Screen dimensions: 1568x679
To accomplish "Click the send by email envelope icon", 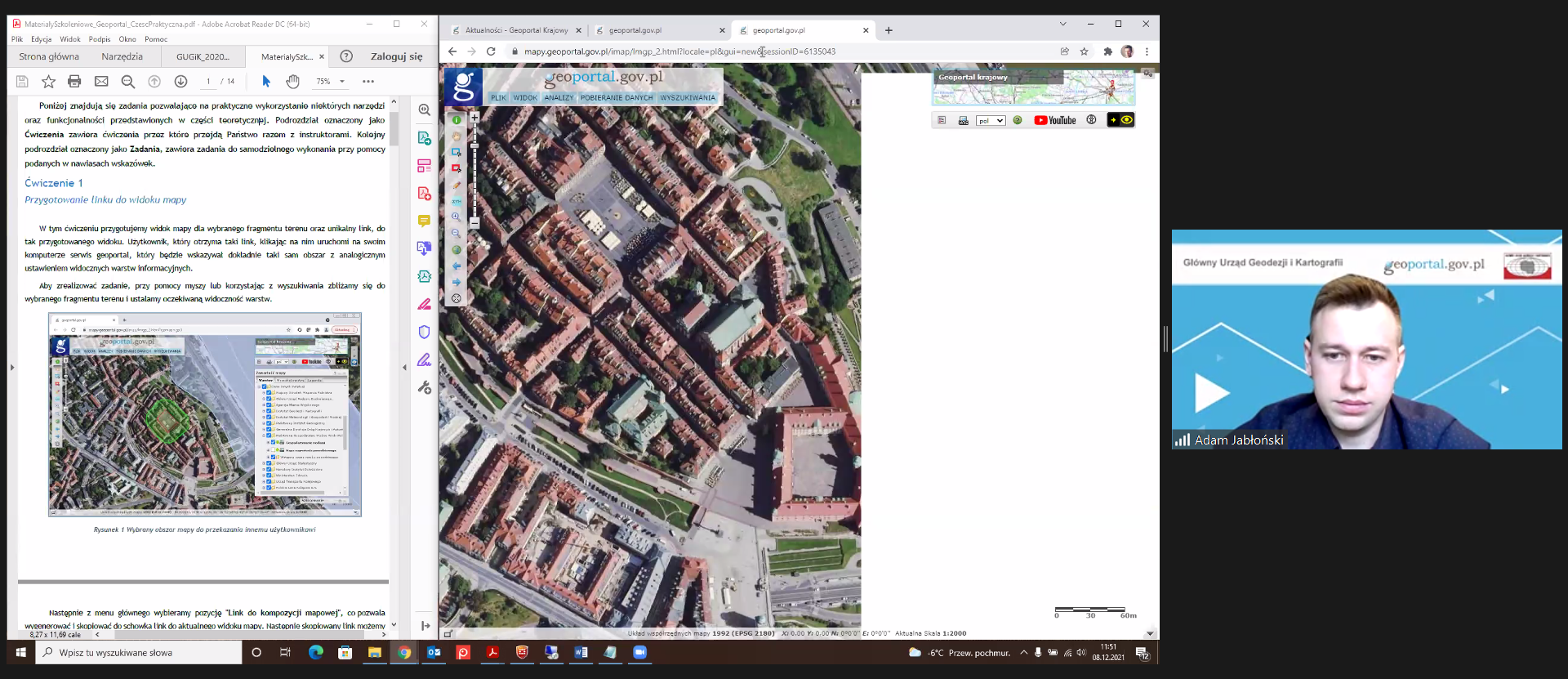I will (x=101, y=81).
